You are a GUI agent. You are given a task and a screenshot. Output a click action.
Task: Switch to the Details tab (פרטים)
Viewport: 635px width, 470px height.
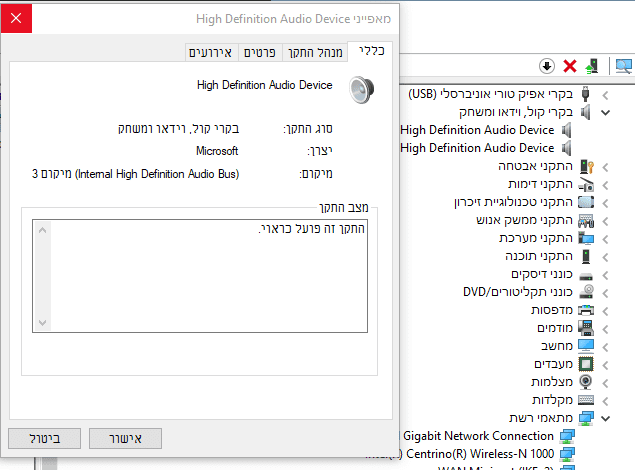coord(260,53)
